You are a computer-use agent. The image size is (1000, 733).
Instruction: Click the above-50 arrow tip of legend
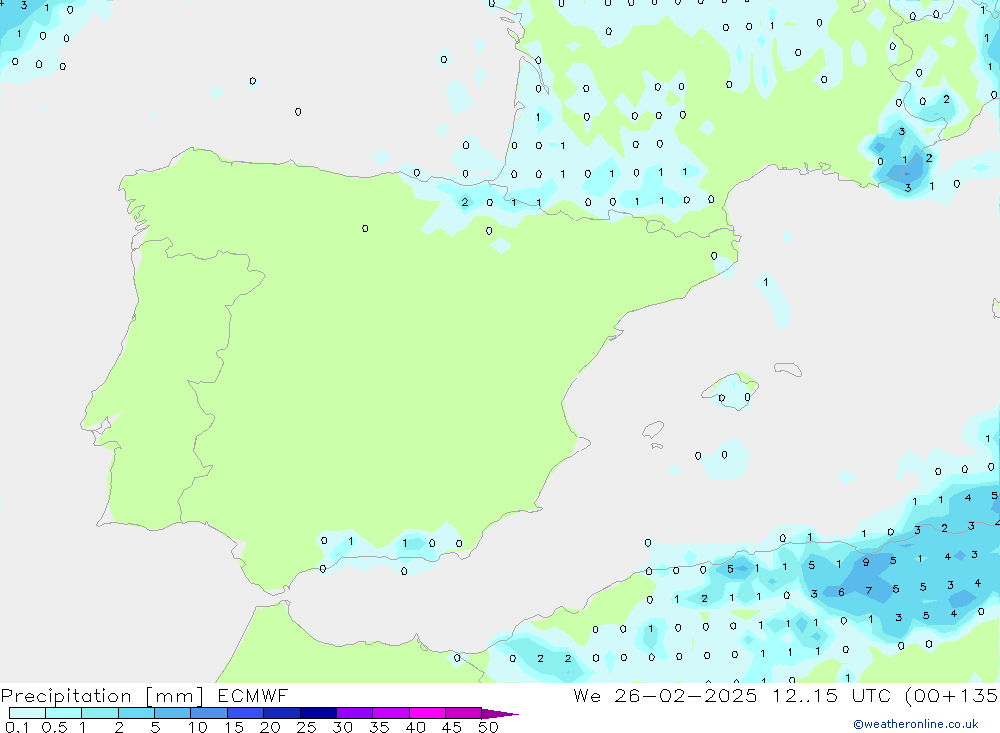pyautogui.click(x=500, y=714)
